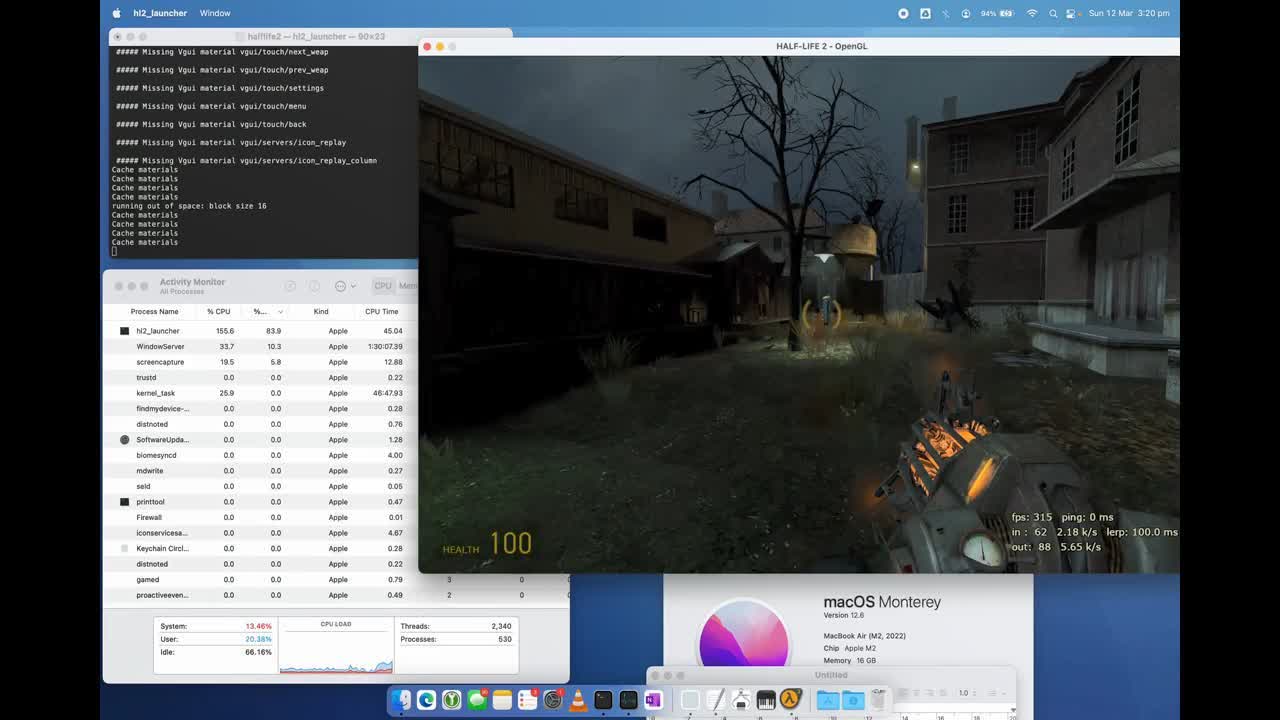Viewport: 1280px width, 720px height.
Task: Select the findmydevice process row
Action: [x=260, y=408]
